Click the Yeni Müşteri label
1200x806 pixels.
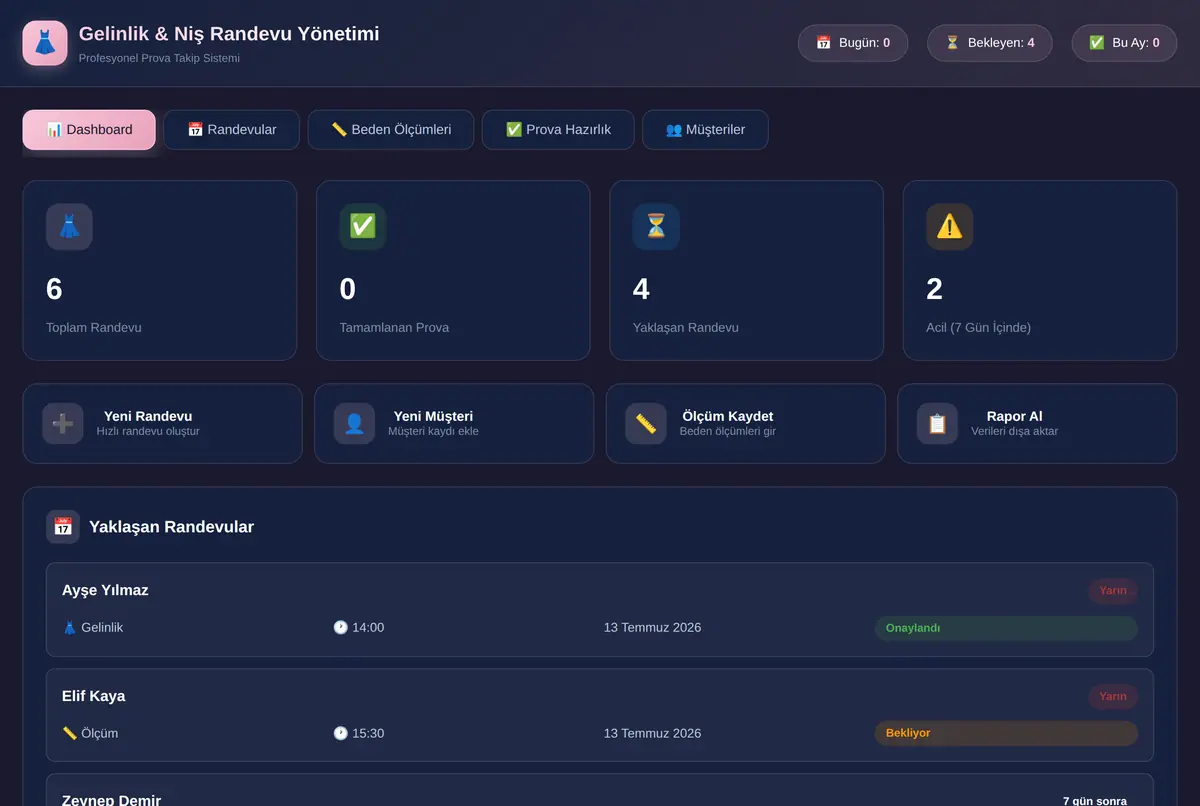tap(434, 416)
